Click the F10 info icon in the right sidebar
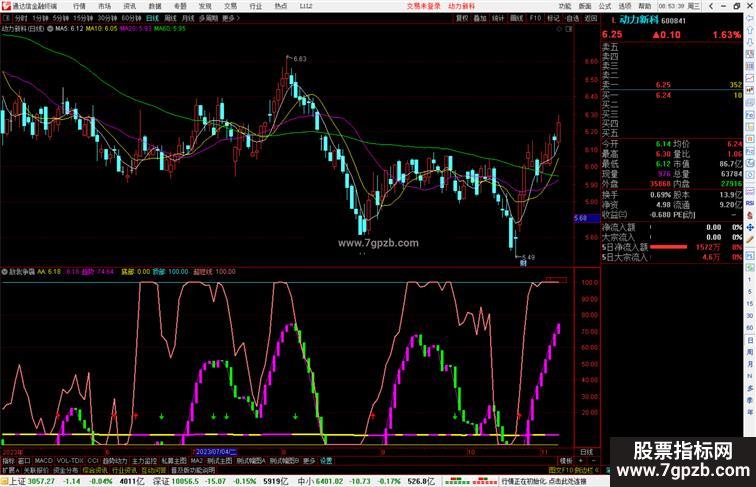The height and width of the screenshot is (487, 756). click(750, 115)
